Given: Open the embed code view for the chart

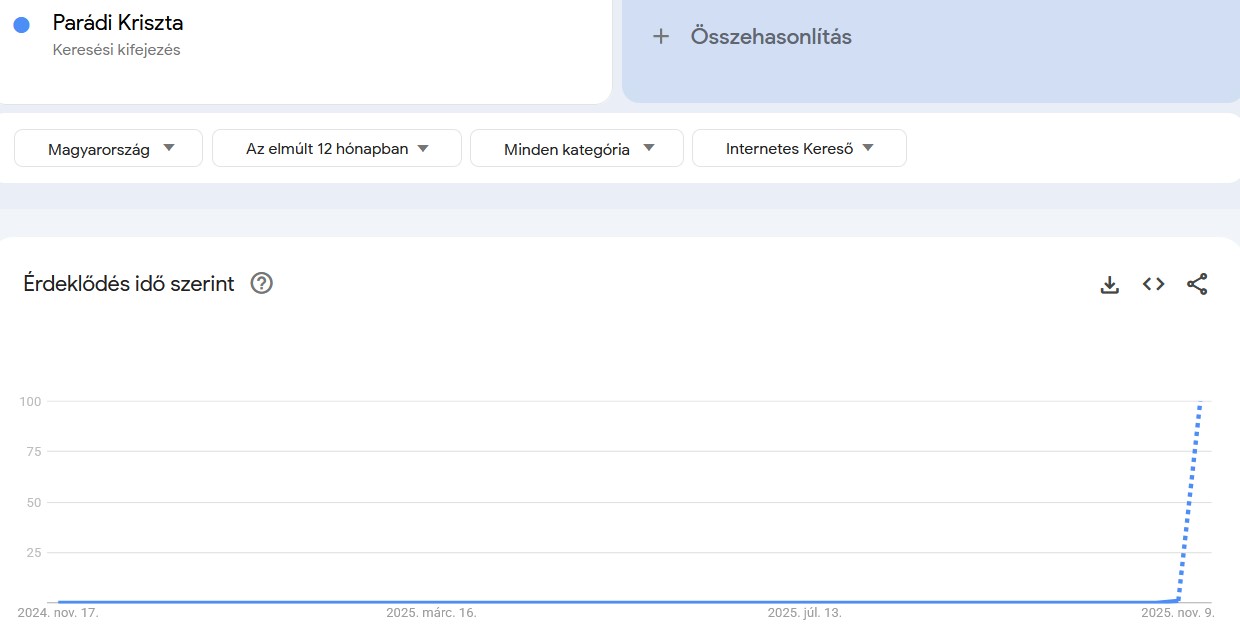Looking at the screenshot, I should click(x=1153, y=284).
